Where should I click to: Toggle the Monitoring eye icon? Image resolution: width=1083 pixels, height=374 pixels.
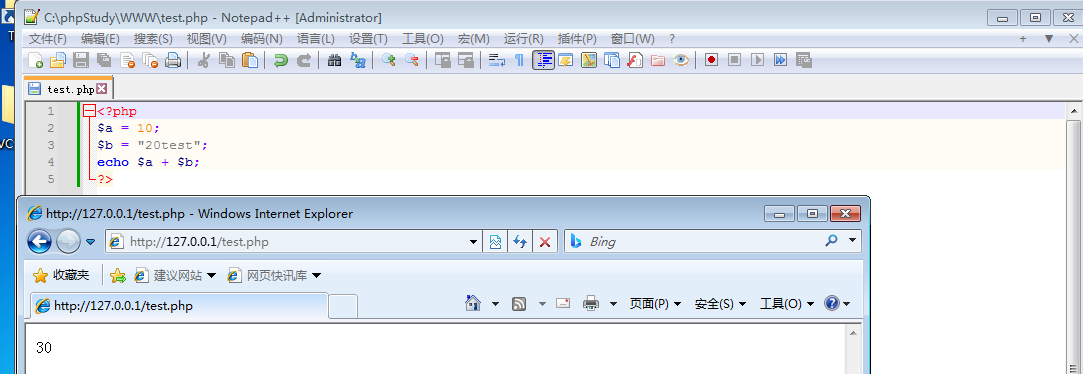tap(681, 60)
